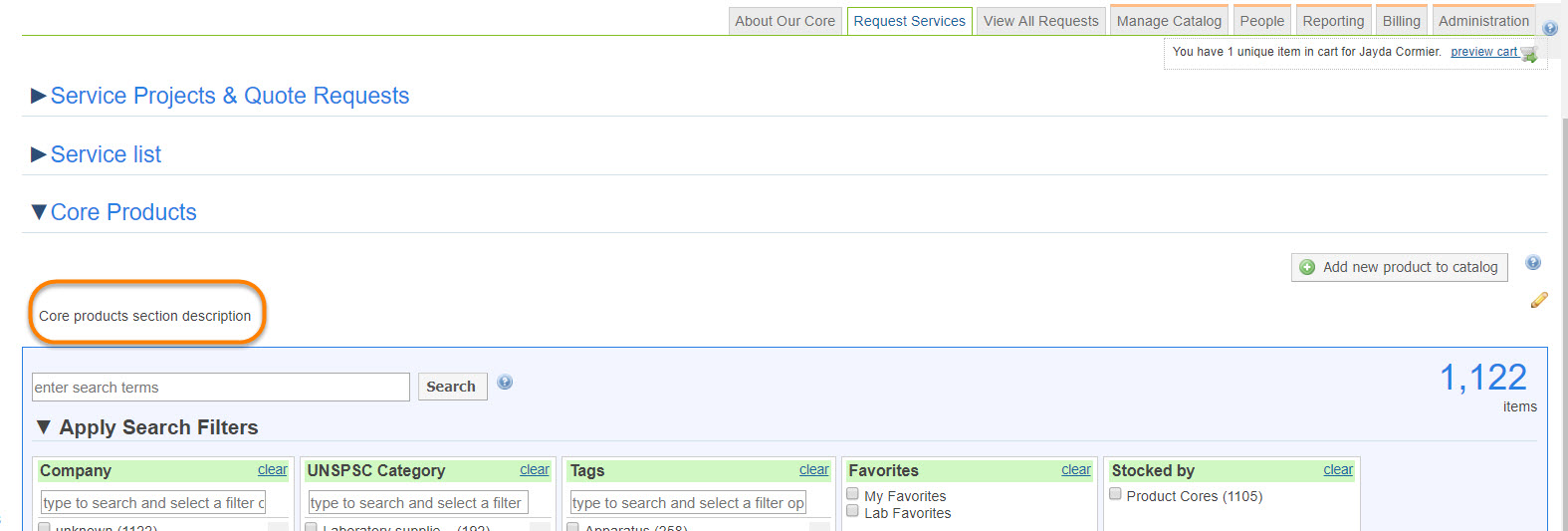Image resolution: width=1568 pixels, height=531 pixels.
Task: Click the help icon beside Search button
Action: [505, 383]
